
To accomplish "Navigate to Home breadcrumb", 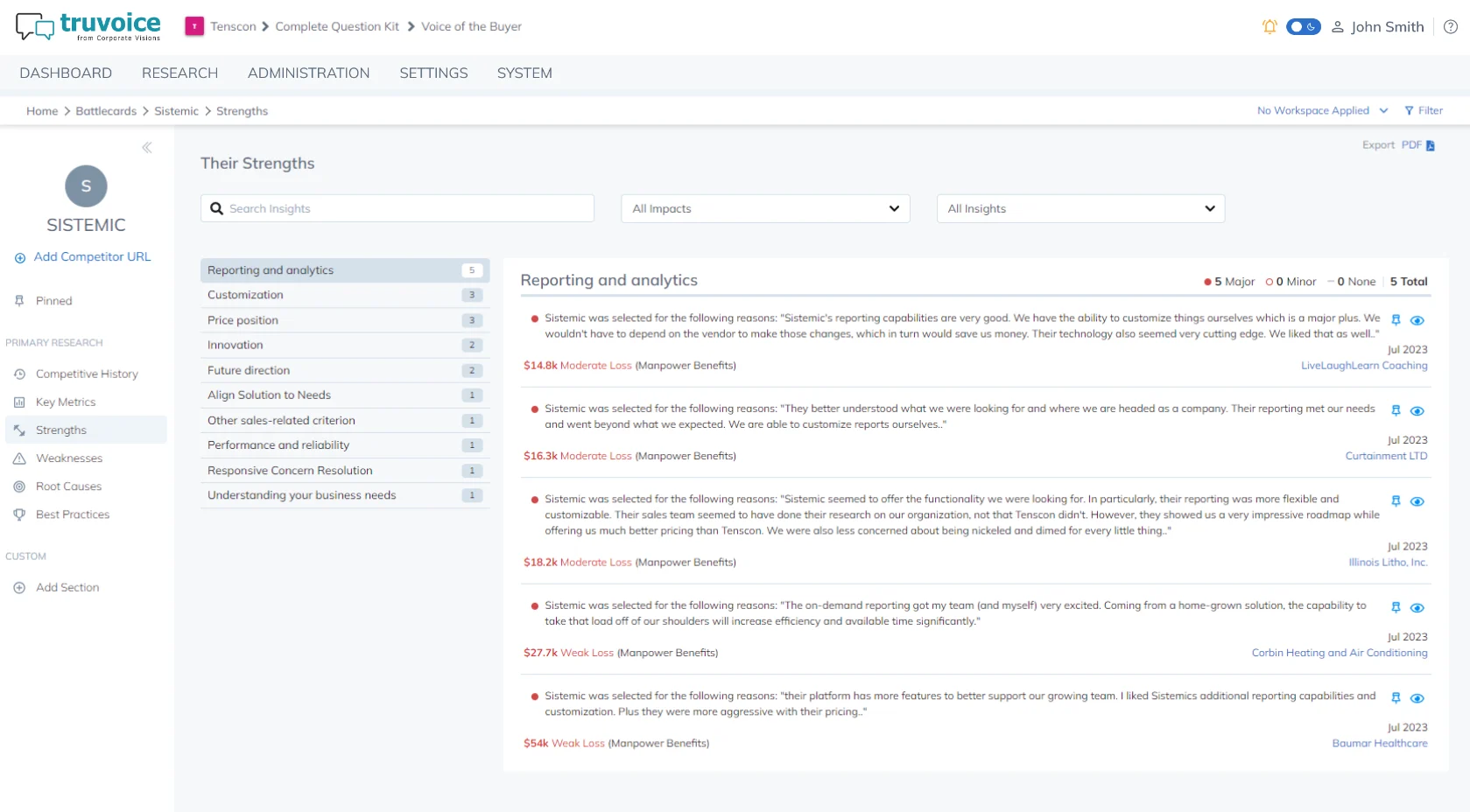I will (x=42, y=111).
